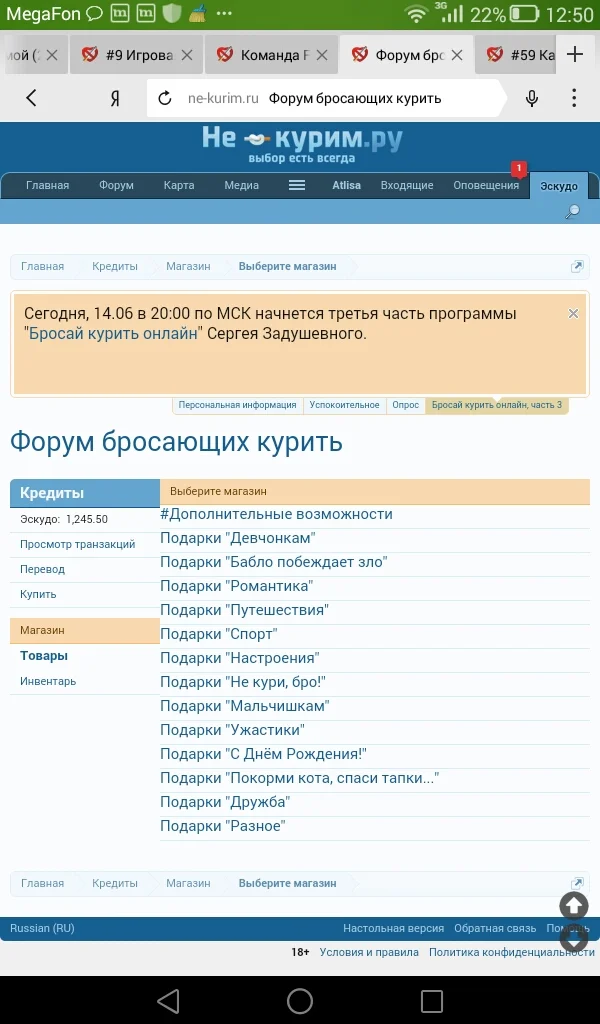Open Входящие messages
The height and width of the screenshot is (1024, 600).
pos(407,185)
